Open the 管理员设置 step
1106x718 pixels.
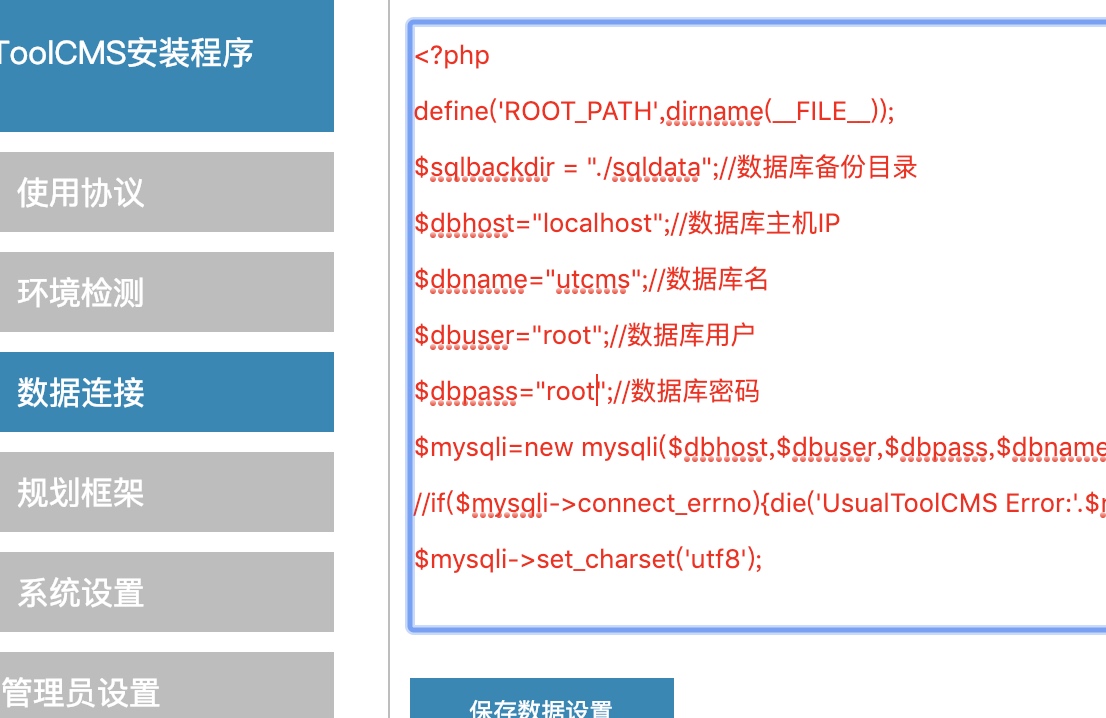166,690
